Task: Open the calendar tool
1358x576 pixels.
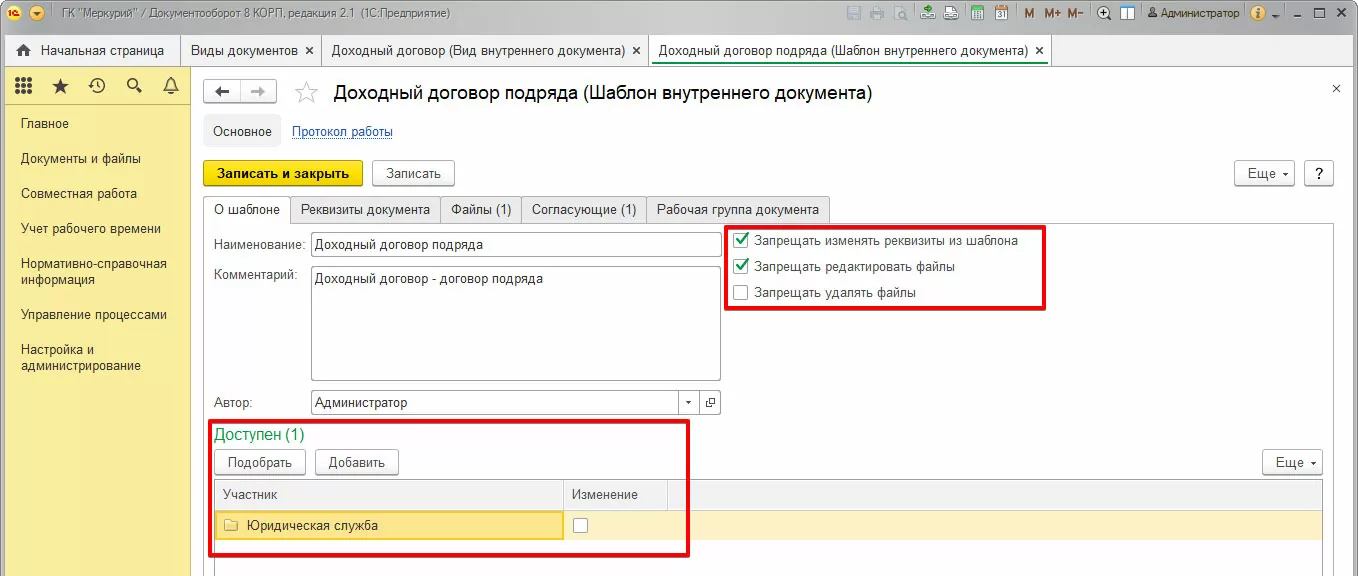Action: pyautogui.click(x=1000, y=13)
